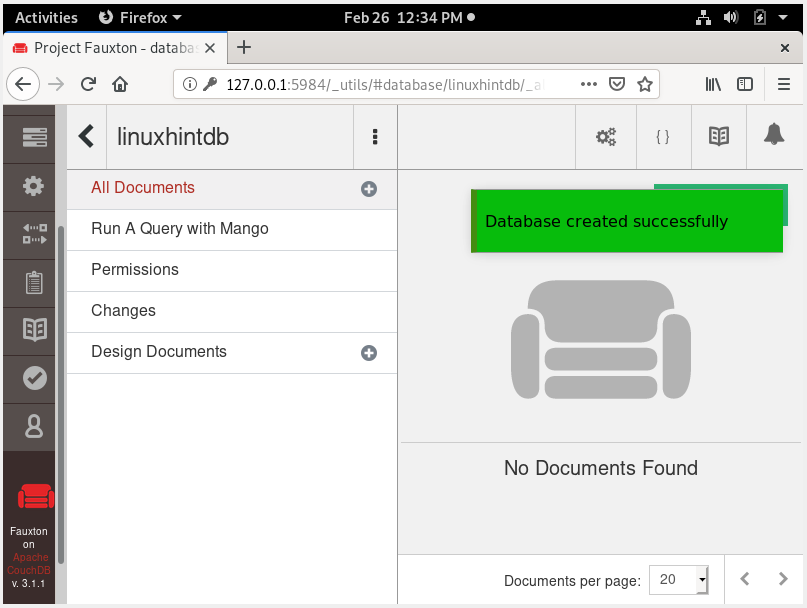This screenshot has width=807, height=608.
Task: Open the user account icon in sidebar
Action: (x=34, y=426)
